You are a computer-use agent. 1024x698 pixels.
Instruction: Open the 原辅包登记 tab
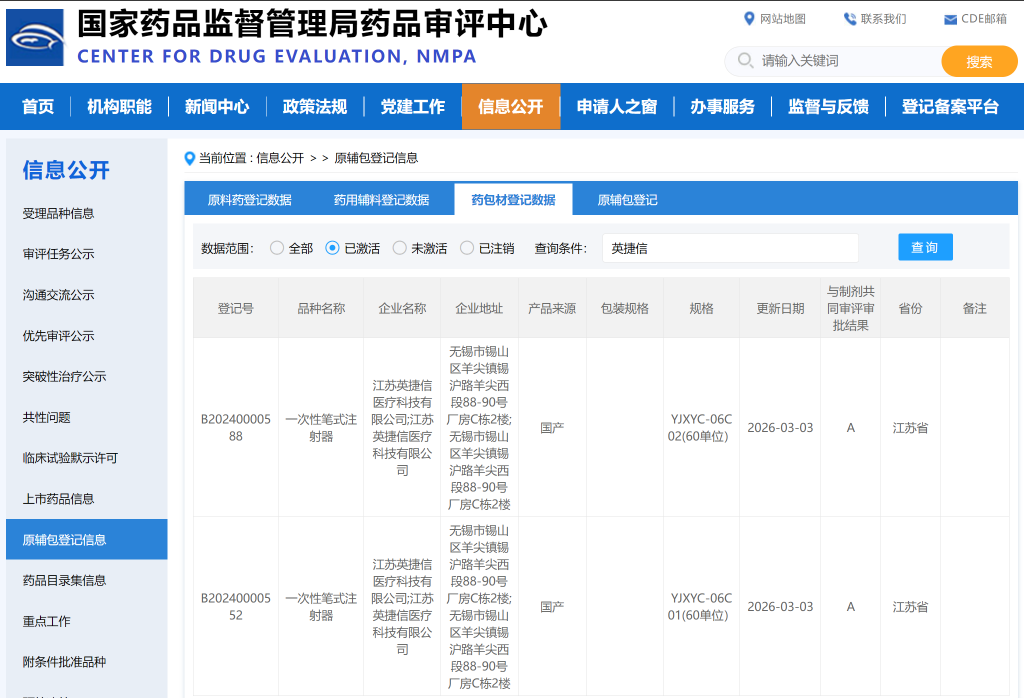(627, 200)
